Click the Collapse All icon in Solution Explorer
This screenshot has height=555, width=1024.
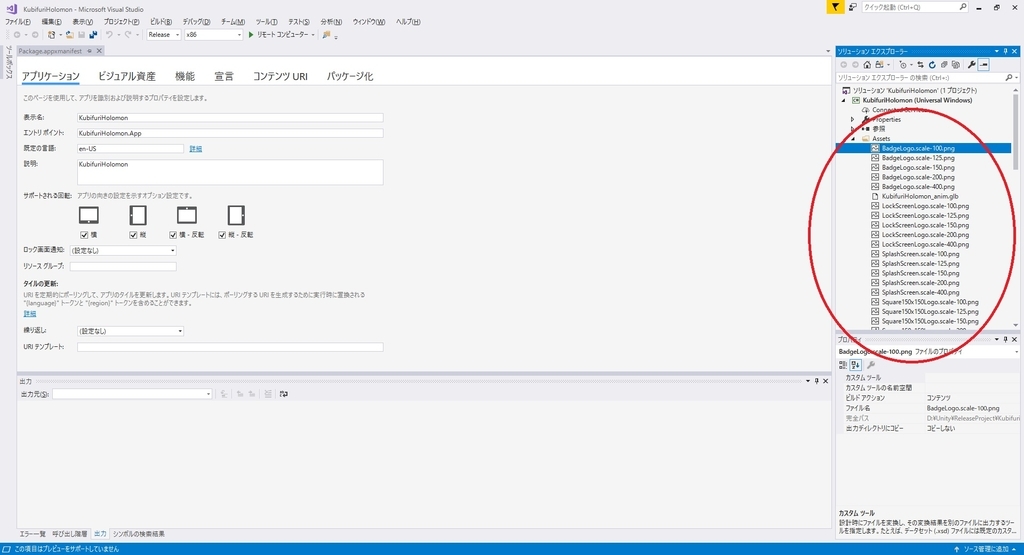click(x=944, y=65)
